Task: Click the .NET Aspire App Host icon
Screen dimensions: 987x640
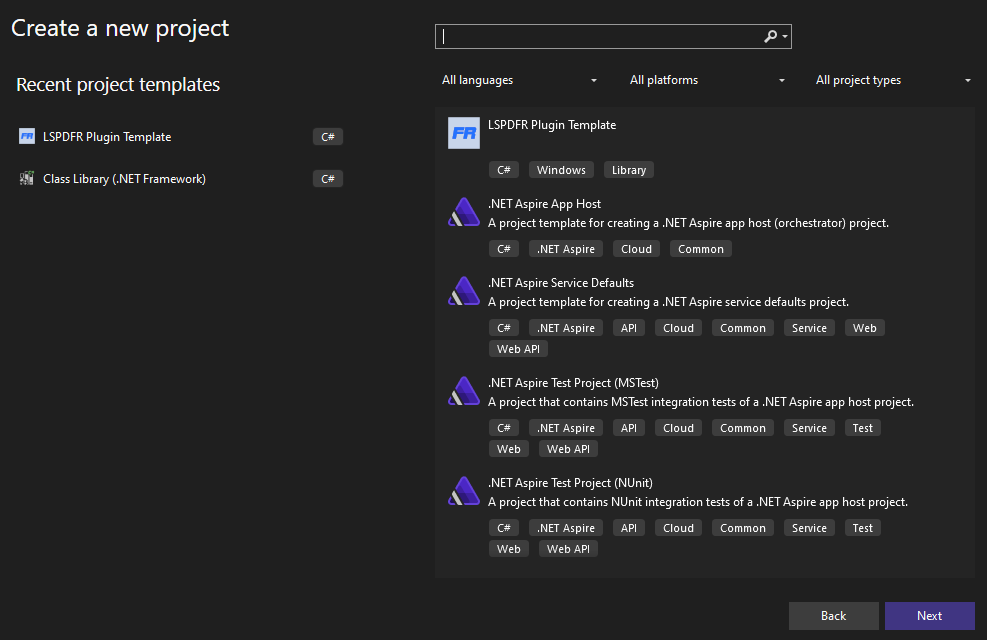Action: pyautogui.click(x=464, y=212)
